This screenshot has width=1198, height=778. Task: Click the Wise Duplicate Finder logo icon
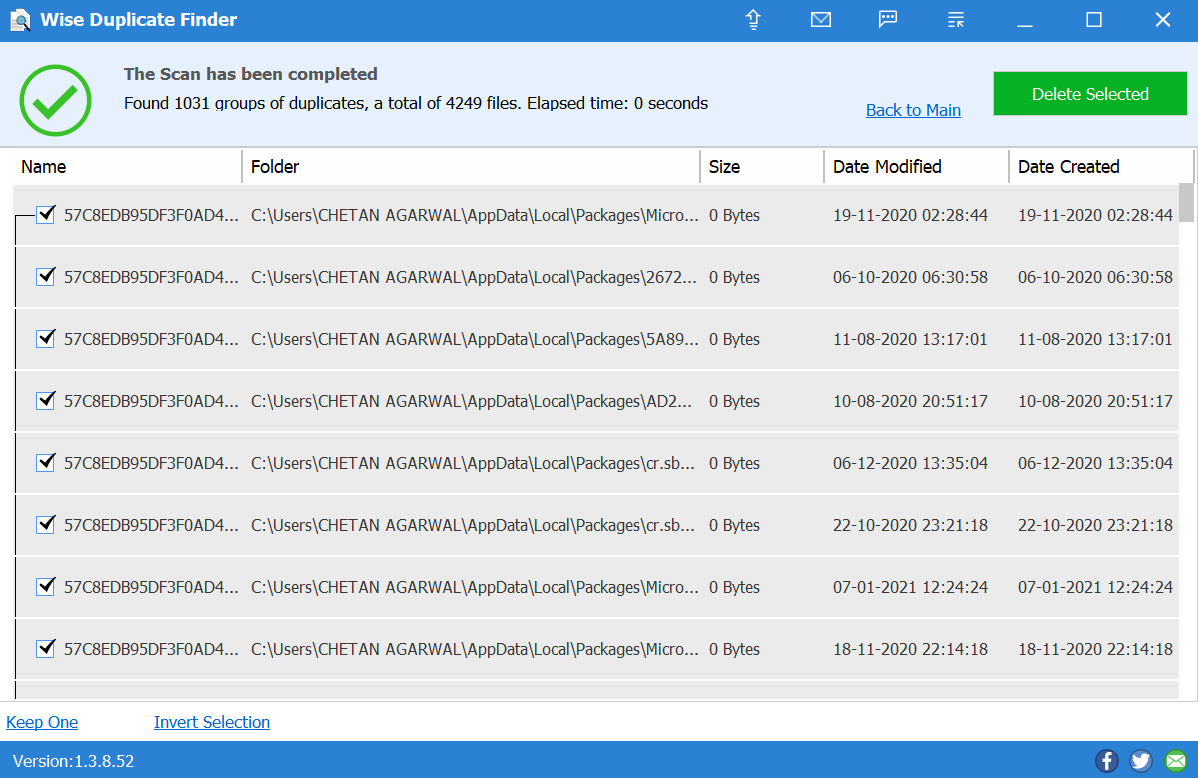click(x=20, y=19)
